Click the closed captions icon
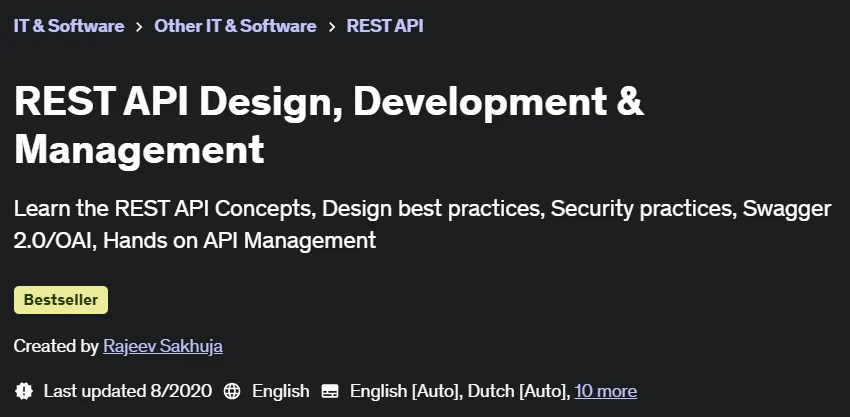The height and width of the screenshot is (417, 850). [x=330, y=391]
